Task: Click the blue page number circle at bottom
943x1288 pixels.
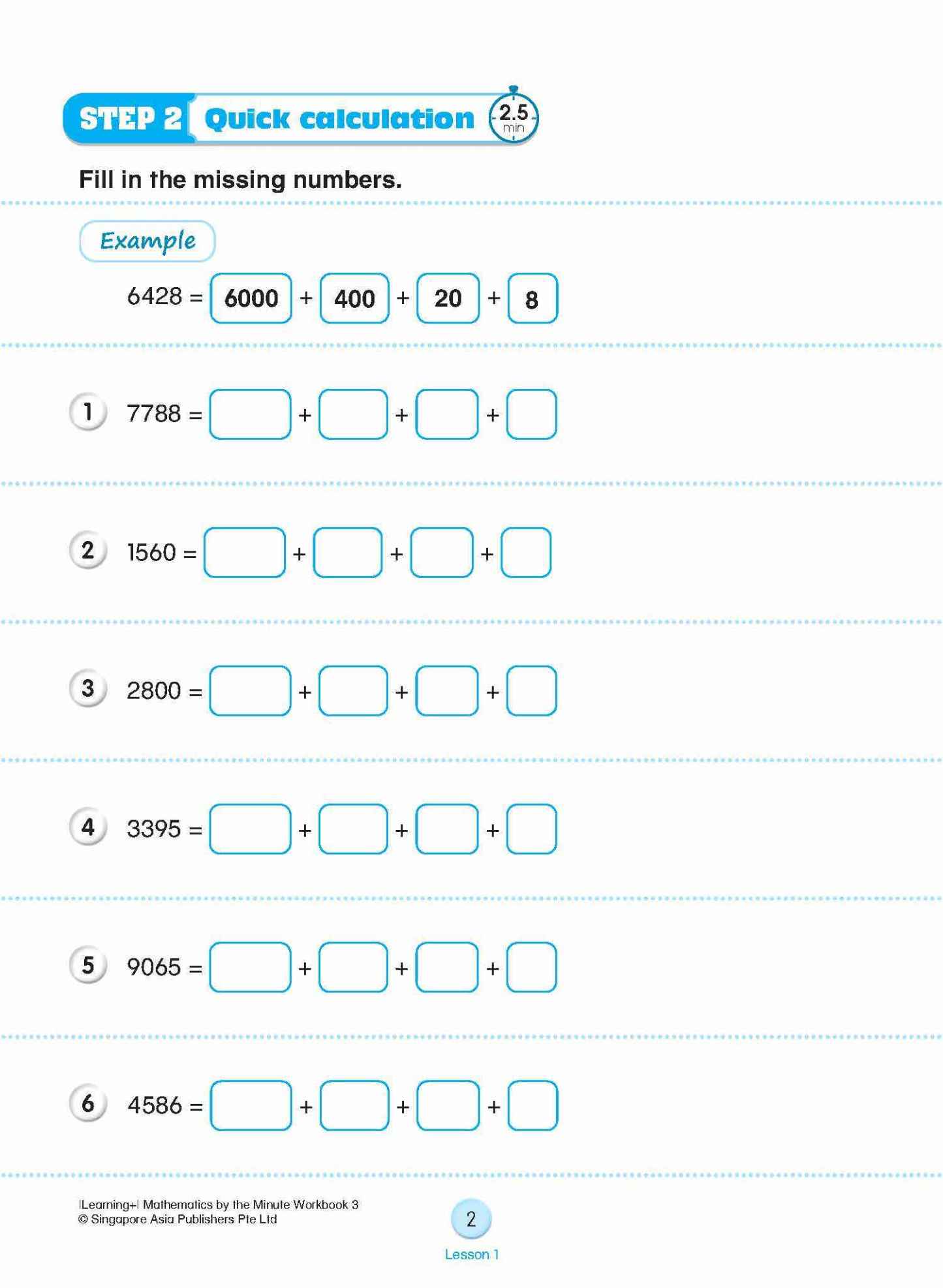Action: (x=471, y=1218)
